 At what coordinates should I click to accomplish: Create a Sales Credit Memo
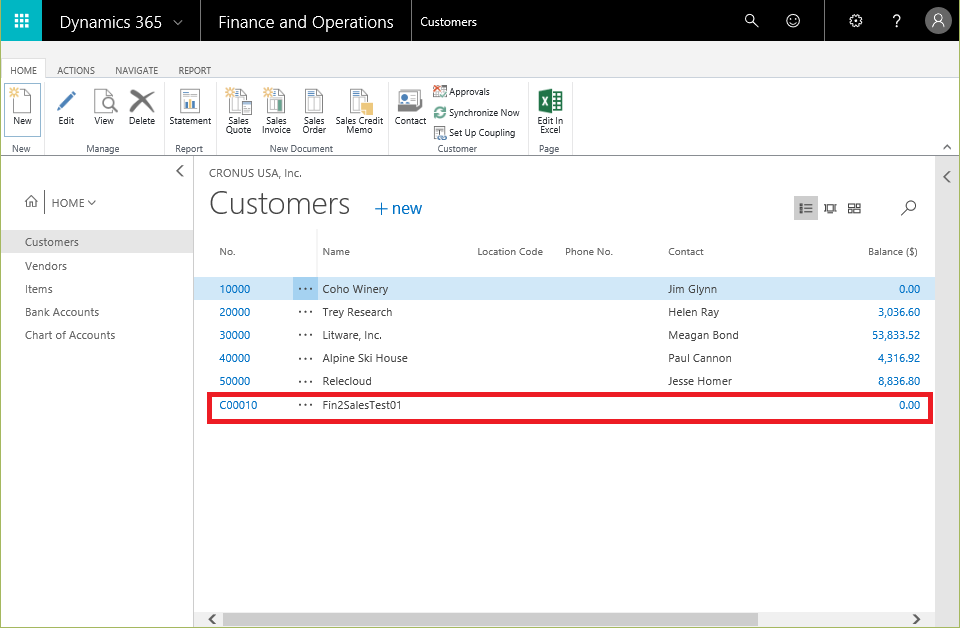(359, 111)
